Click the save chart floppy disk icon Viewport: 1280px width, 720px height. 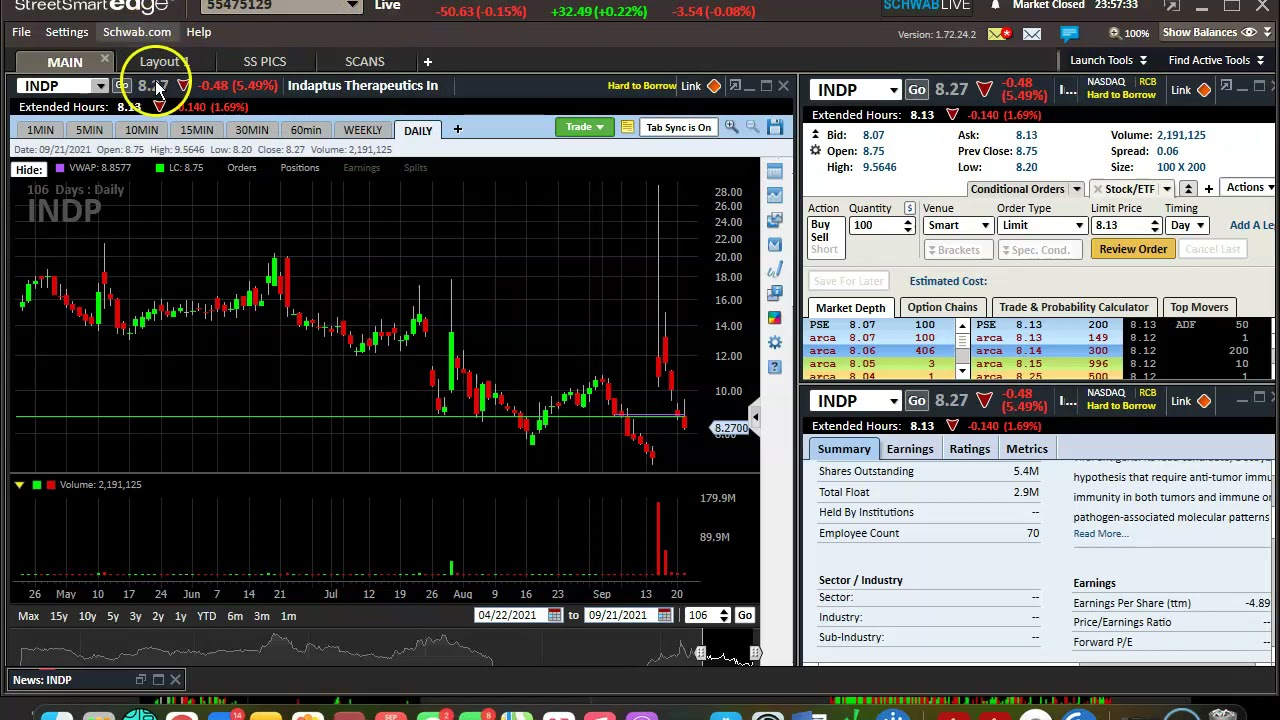[x=776, y=127]
